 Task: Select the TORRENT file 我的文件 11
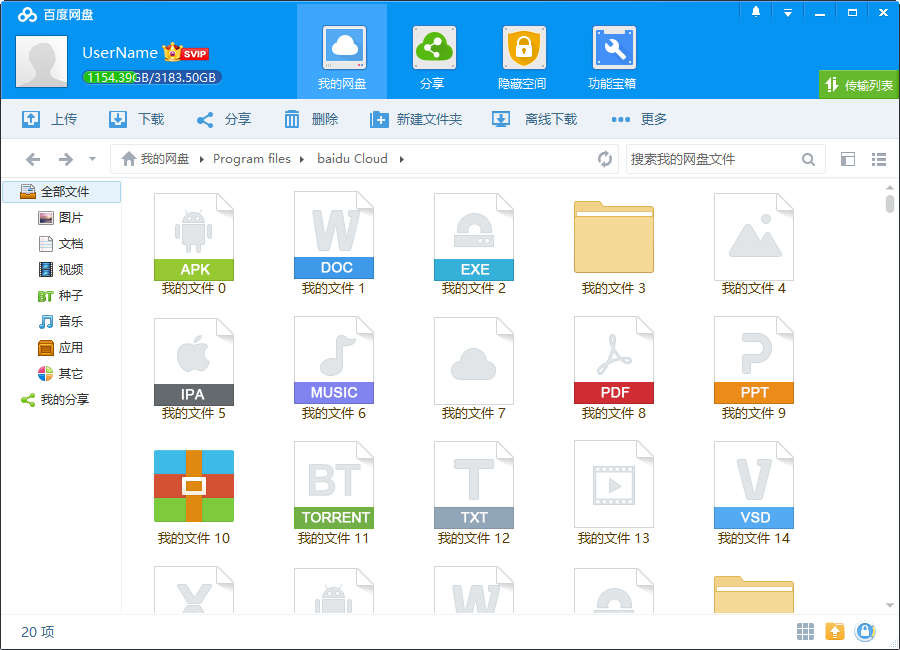334,494
